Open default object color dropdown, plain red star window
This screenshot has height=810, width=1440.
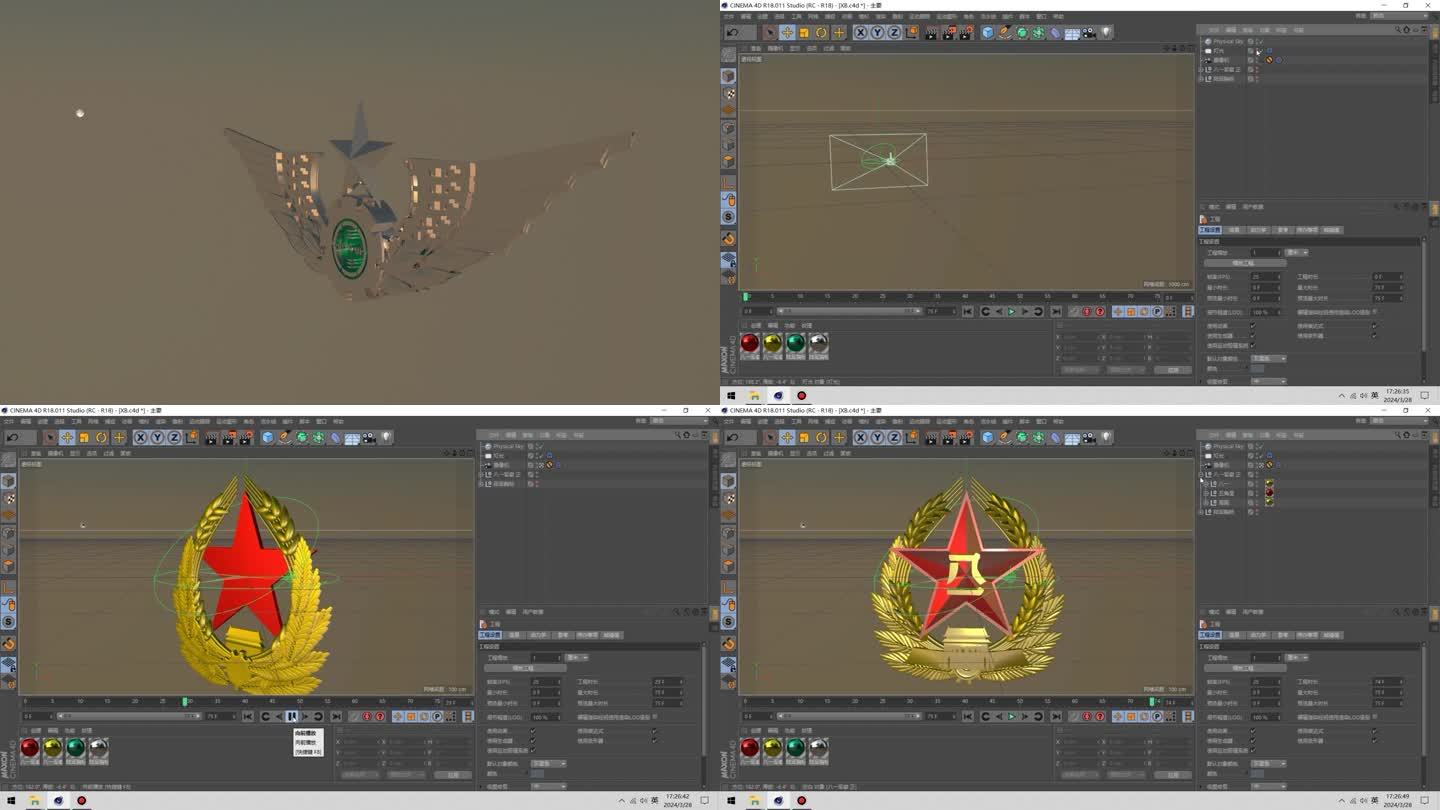(x=548, y=763)
